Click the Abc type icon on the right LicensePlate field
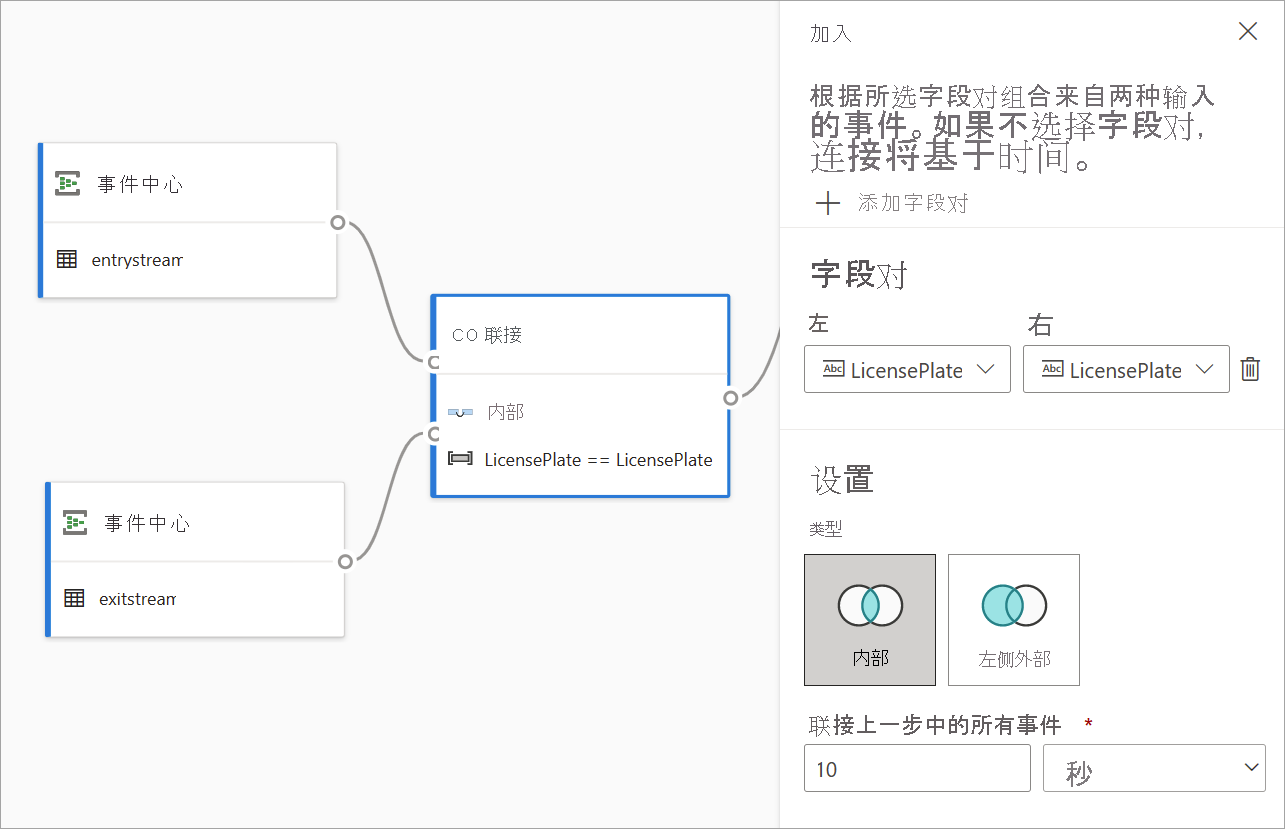The height and width of the screenshot is (829, 1285). (x=1051, y=369)
